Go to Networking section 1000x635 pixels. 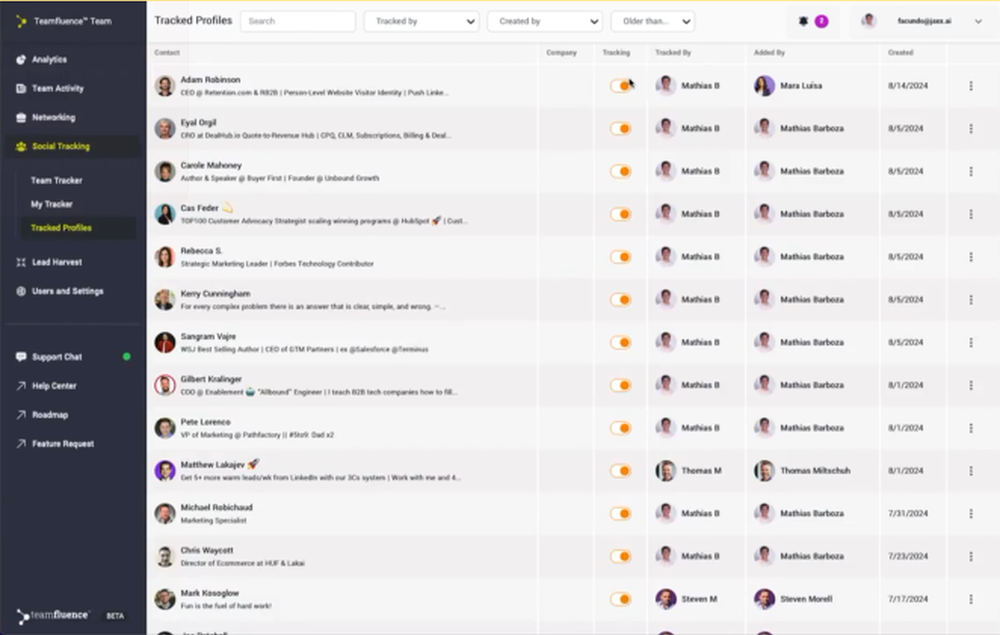click(x=54, y=117)
